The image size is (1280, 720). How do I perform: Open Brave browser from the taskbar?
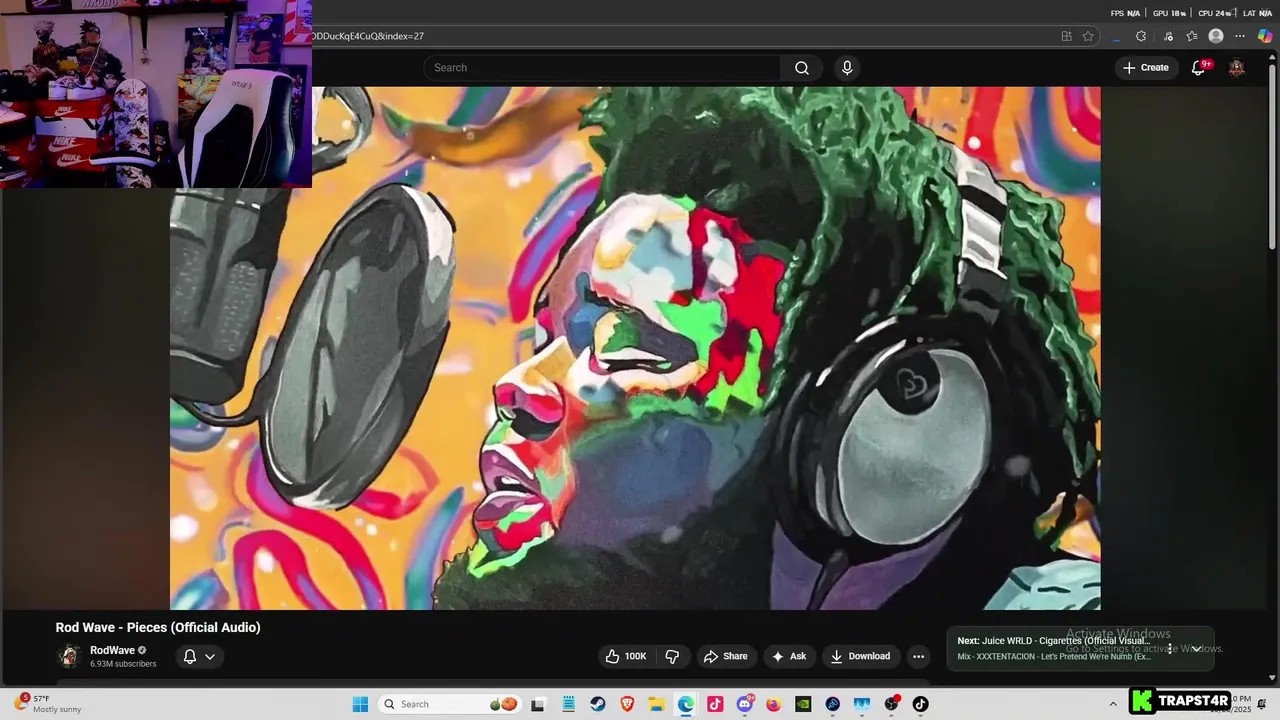627,704
